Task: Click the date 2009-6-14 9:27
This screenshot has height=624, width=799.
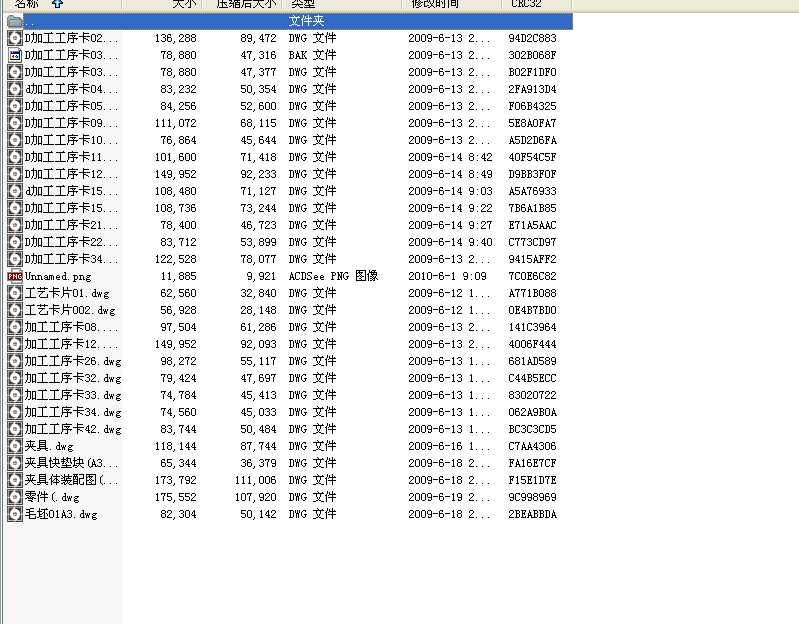Action: [450, 225]
